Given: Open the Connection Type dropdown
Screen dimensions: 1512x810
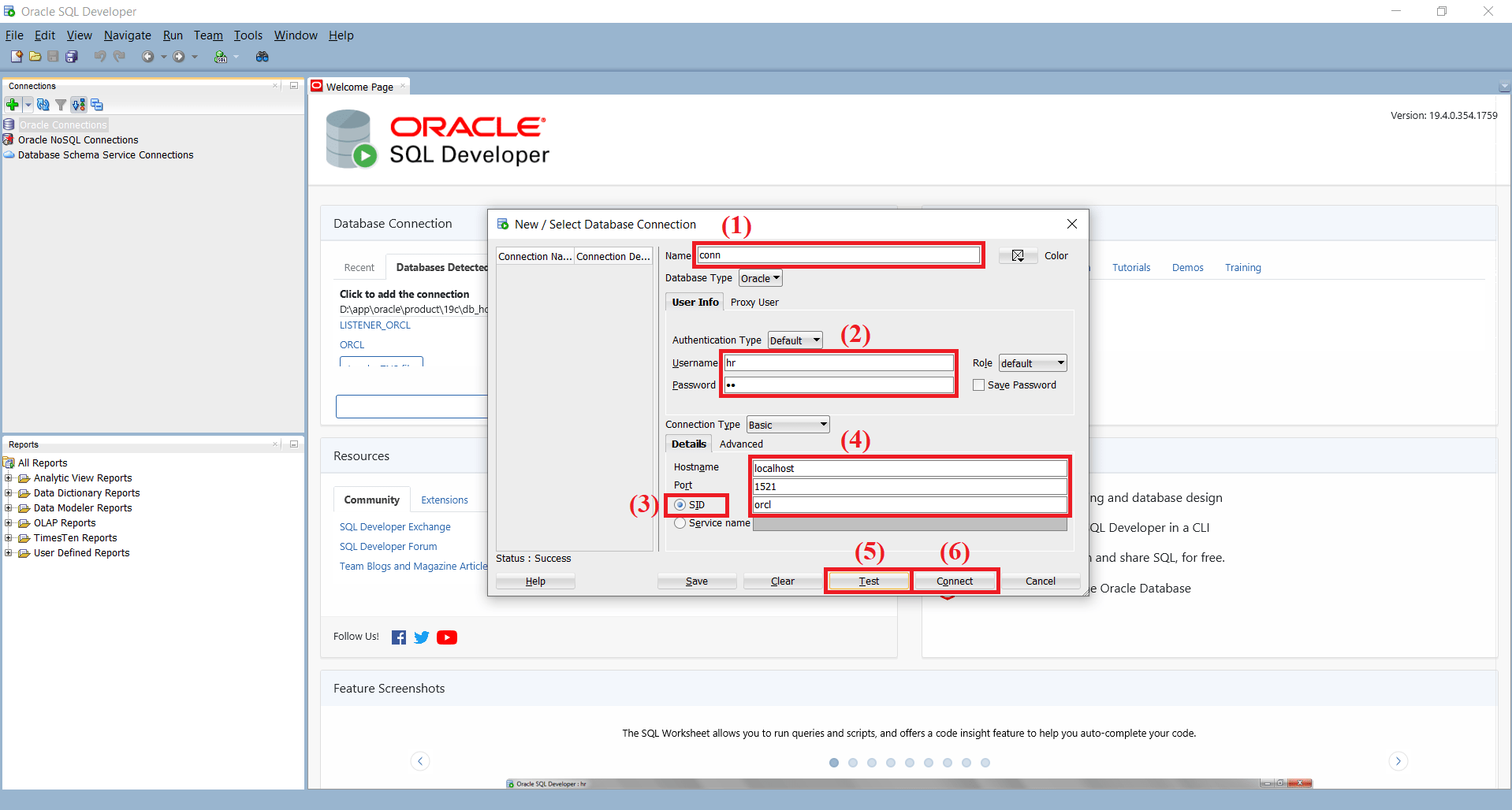Looking at the screenshot, I should click(x=788, y=425).
